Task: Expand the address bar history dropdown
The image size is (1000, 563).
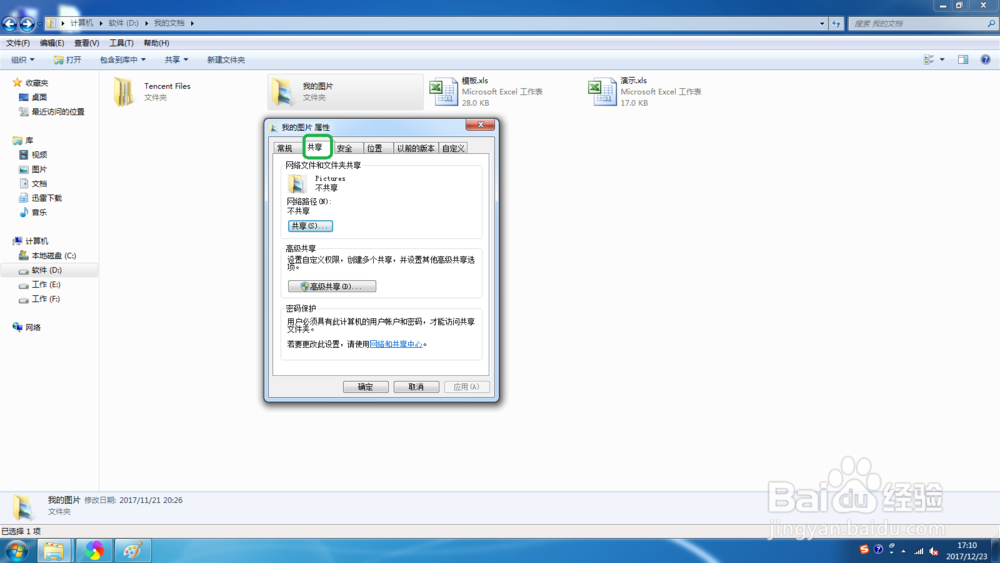Action: tap(822, 24)
